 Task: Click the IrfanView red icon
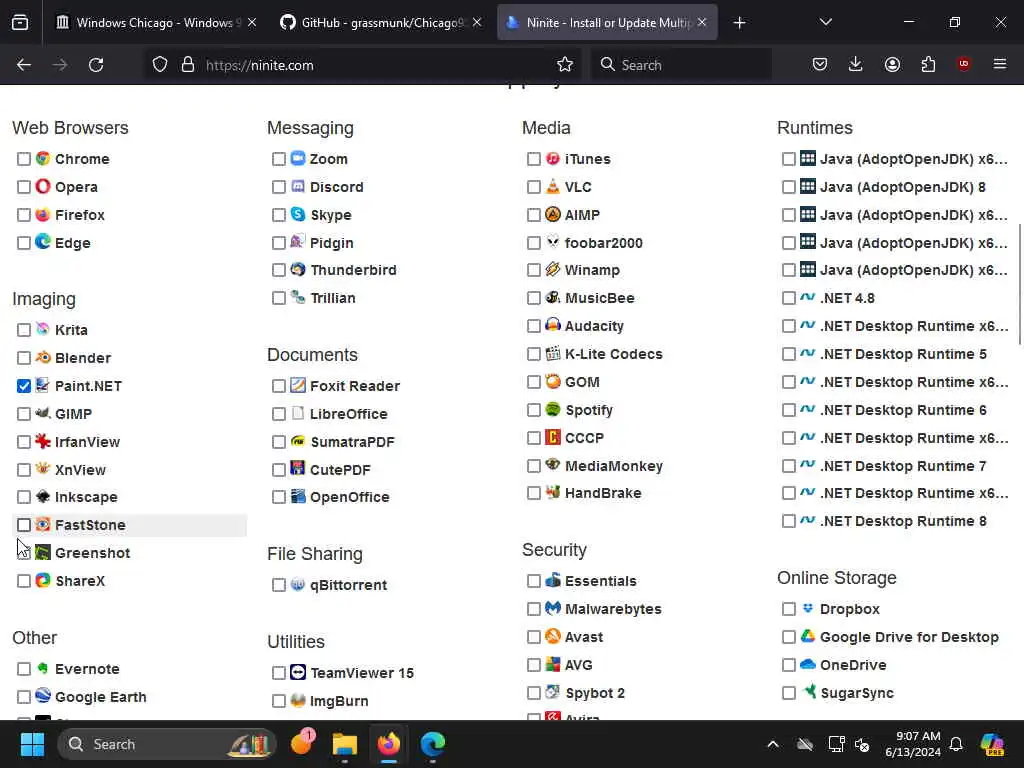coord(43,441)
